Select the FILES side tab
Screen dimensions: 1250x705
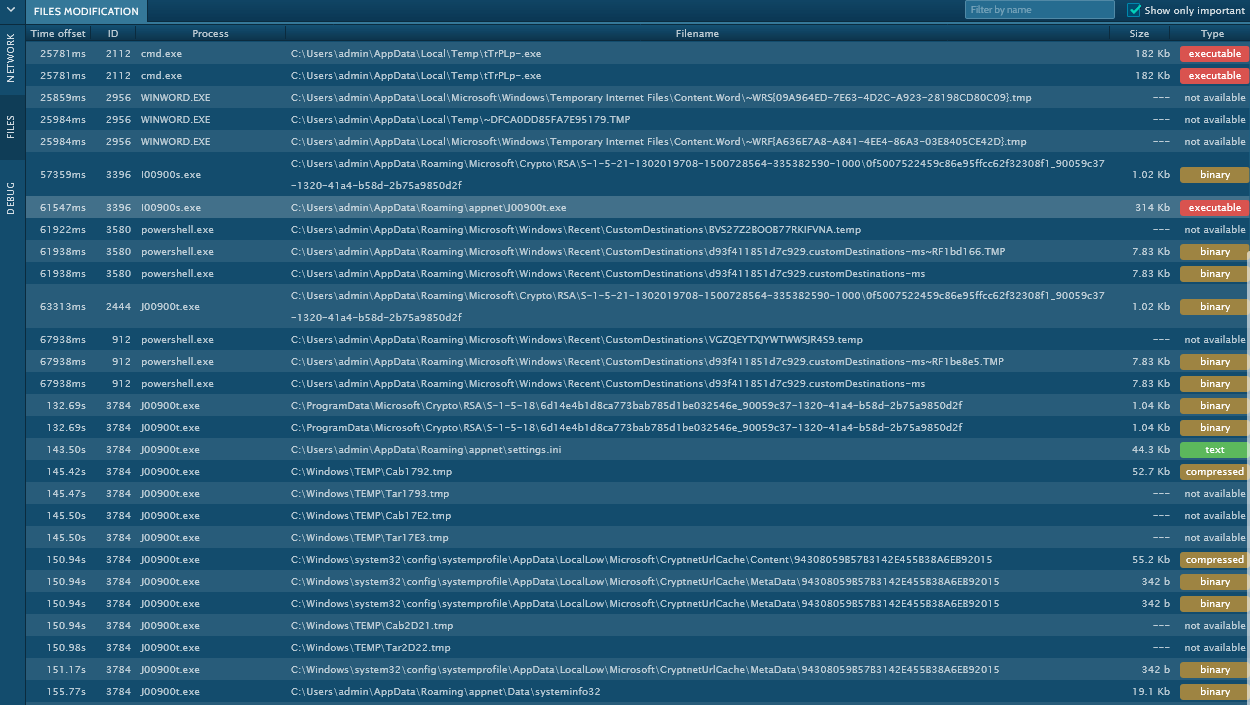click(x=11, y=125)
